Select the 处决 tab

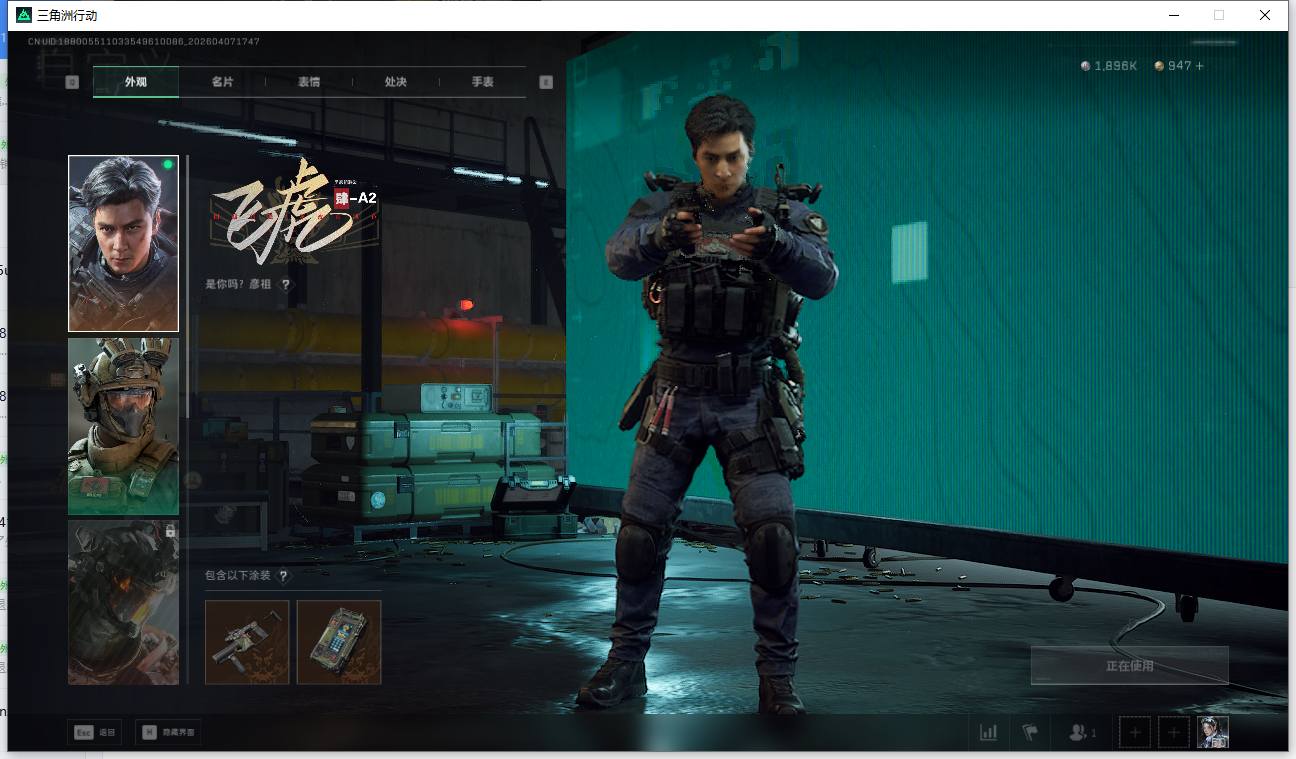coord(396,82)
